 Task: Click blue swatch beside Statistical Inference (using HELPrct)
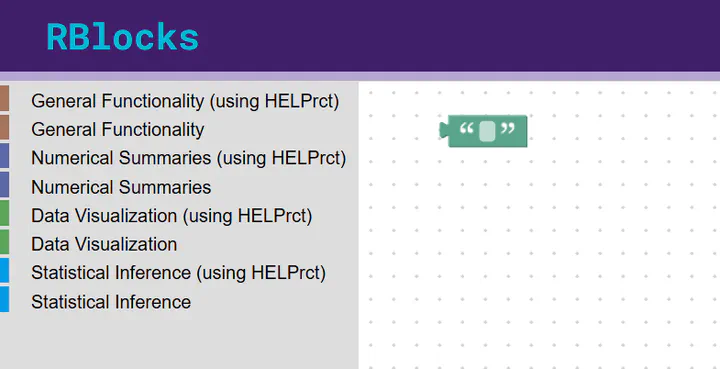(x=4, y=270)
